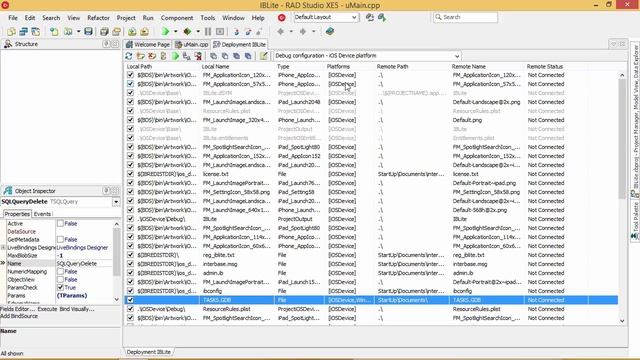Click the green Deploy arrow in Deployment toolbar
640x360 pixels.
[x=176, y=56]
